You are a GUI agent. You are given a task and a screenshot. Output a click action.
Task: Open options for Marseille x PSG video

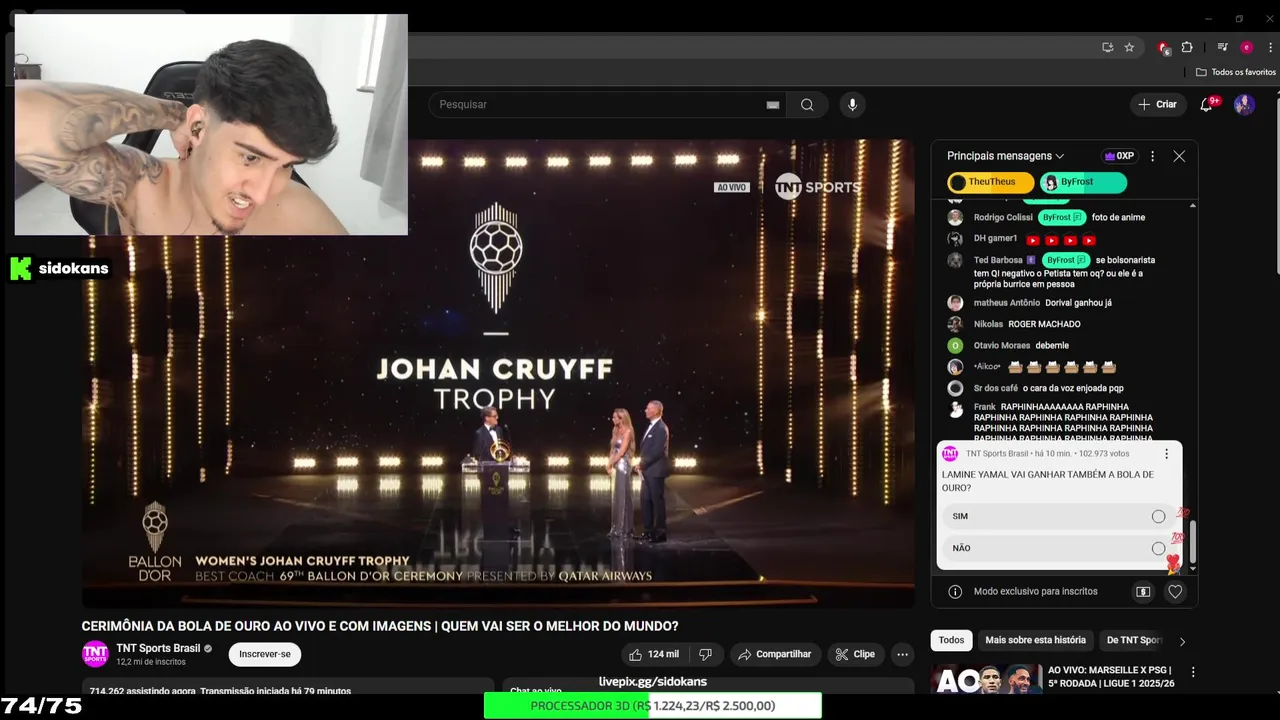(1192, 672)
